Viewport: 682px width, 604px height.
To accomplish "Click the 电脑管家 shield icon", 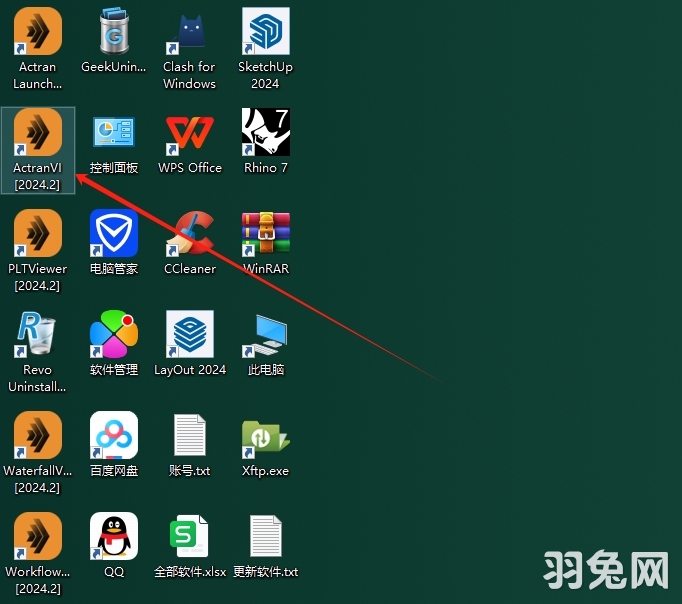I will [114, 234].
